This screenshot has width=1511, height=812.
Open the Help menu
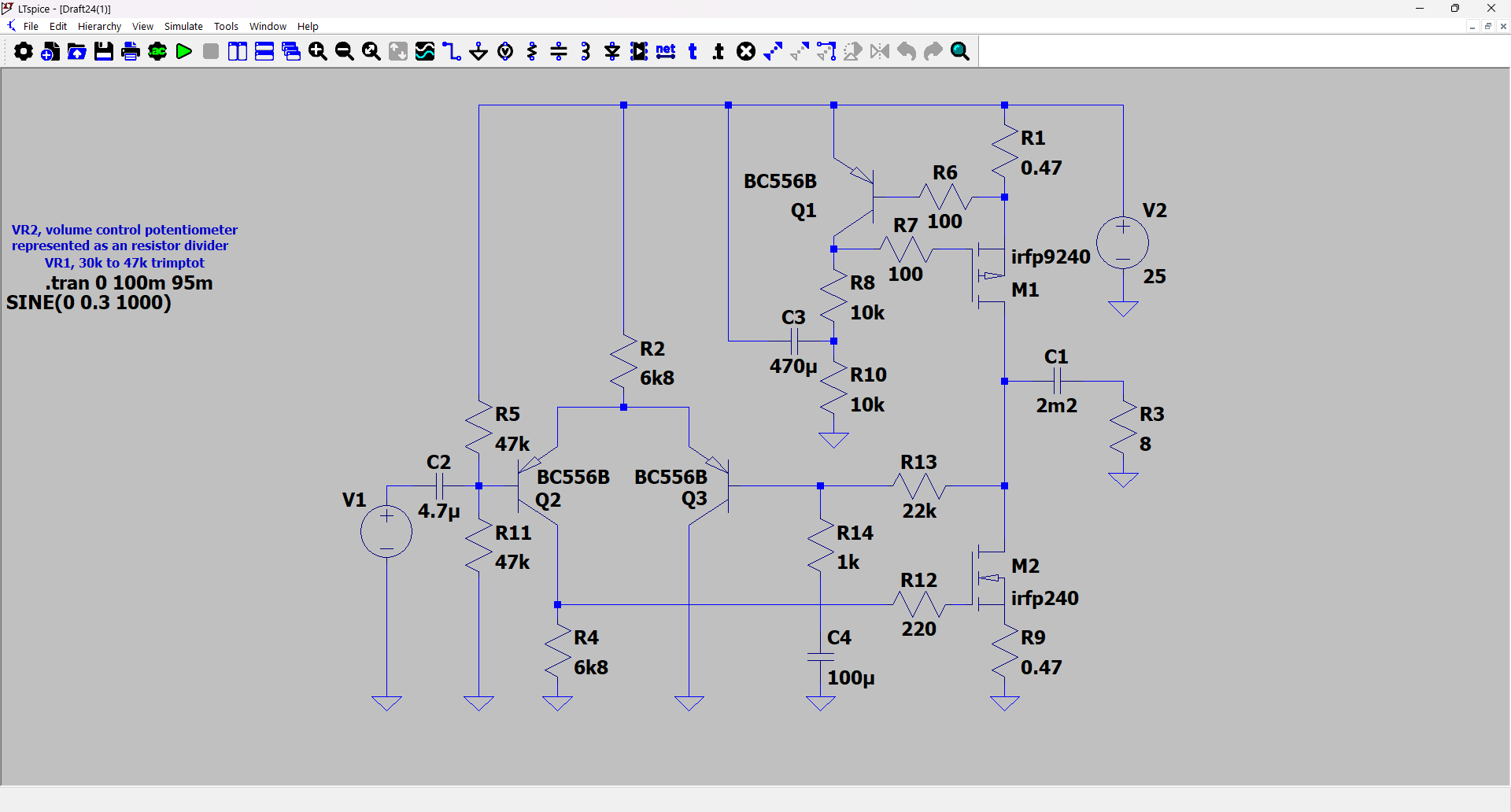click(x=308, y=26)
